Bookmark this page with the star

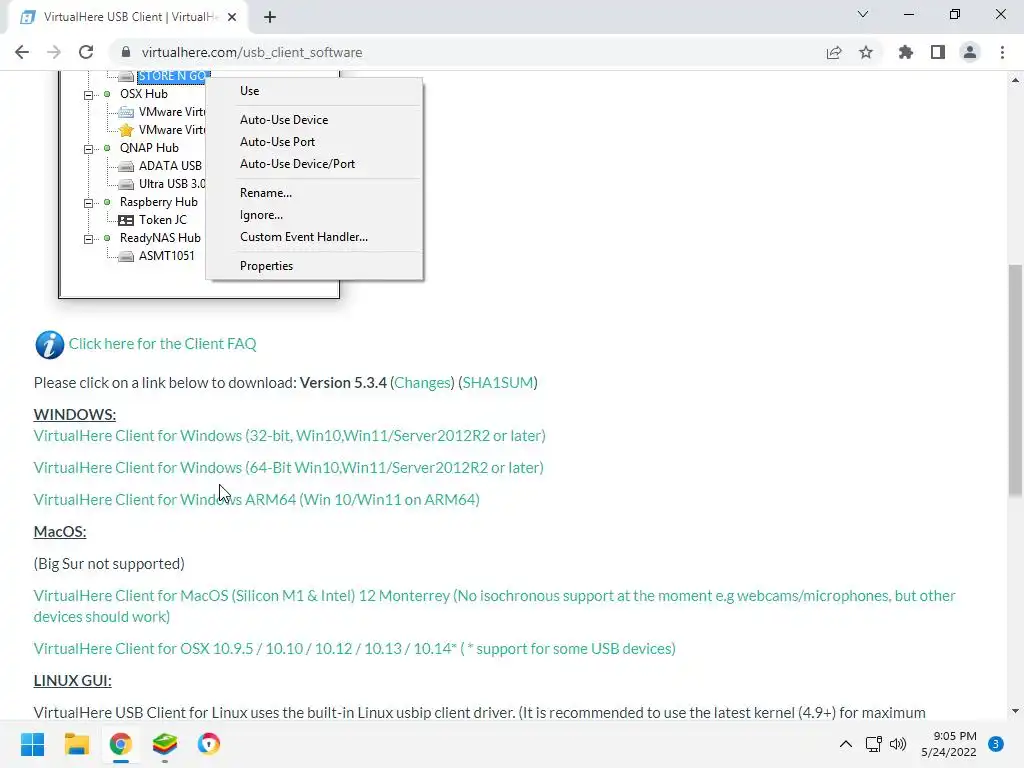pos(866,52)
